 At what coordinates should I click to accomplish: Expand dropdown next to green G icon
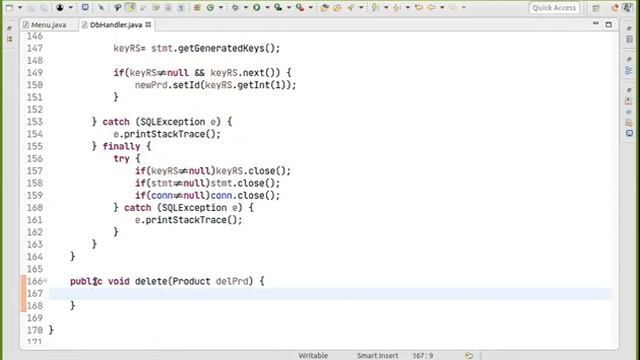[x=221, y=8]
